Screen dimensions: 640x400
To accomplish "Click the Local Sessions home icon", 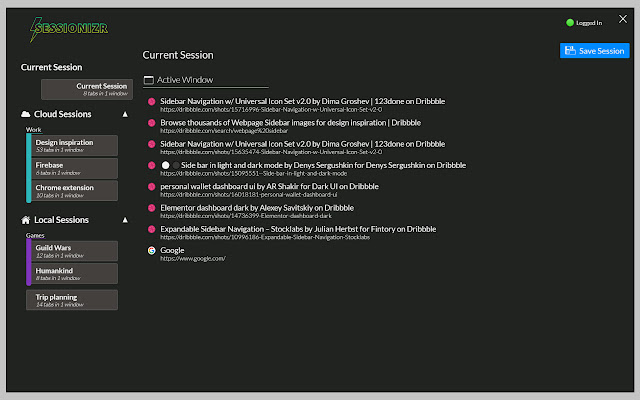I will [26, 220].
